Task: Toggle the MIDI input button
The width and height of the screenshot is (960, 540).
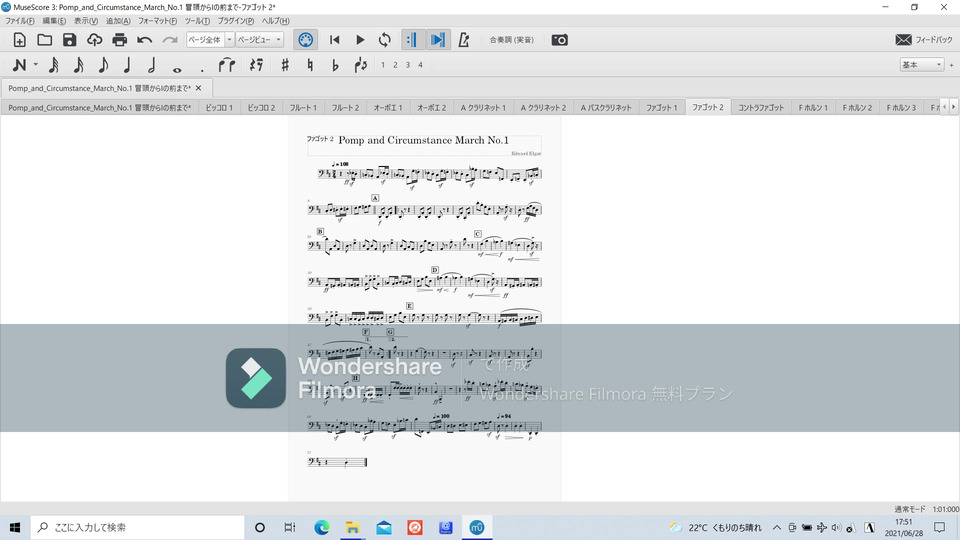Action: (306, 40)
